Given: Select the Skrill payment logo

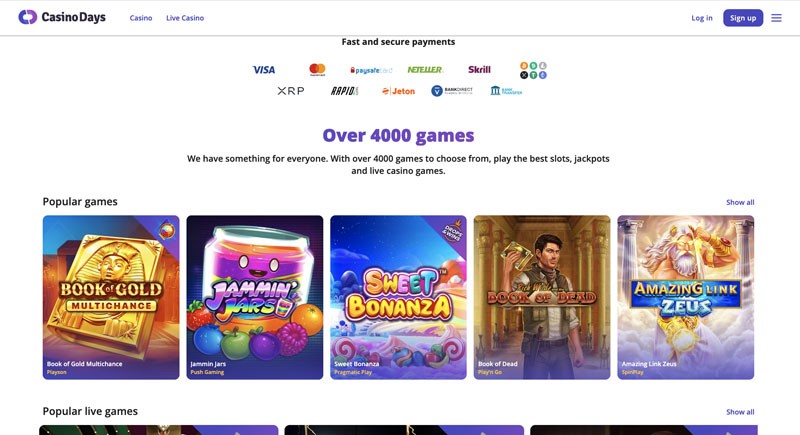Looking at the screenshot, I should pos(479,69).
